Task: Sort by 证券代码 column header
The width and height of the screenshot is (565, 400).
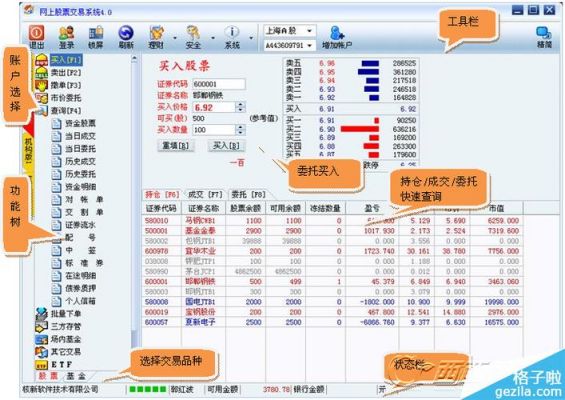Action: pos(161,208)
